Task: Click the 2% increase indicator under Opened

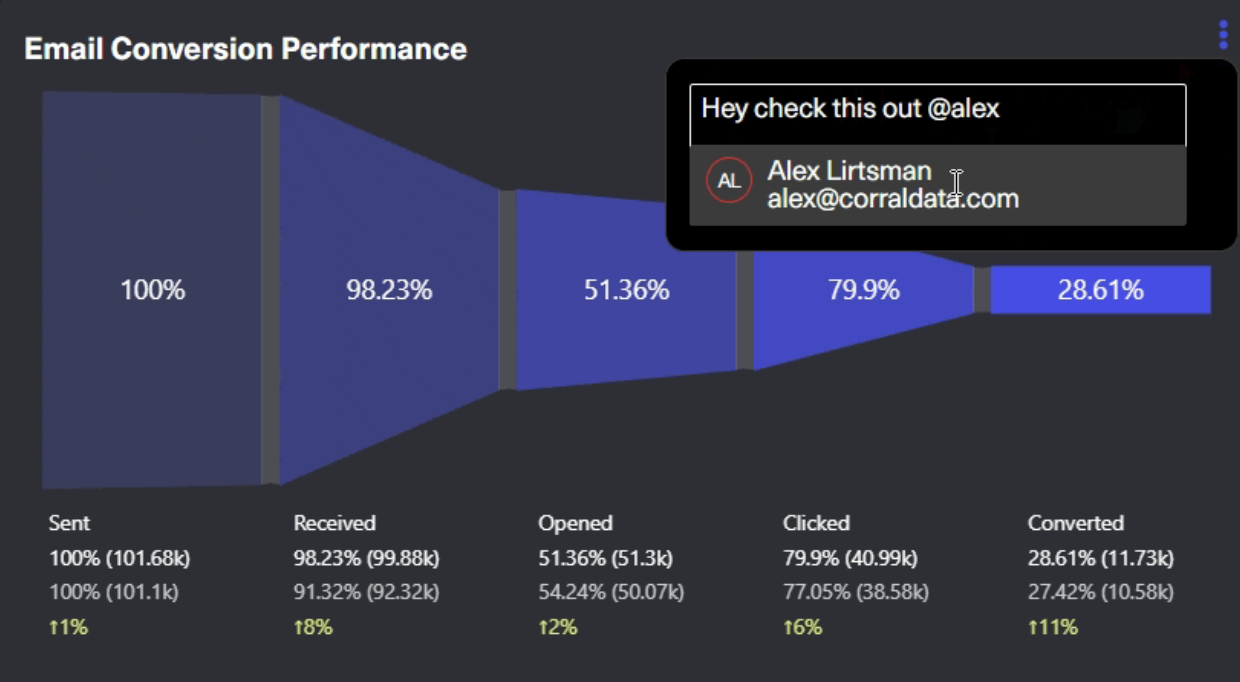Action: (x=558, y=627)
